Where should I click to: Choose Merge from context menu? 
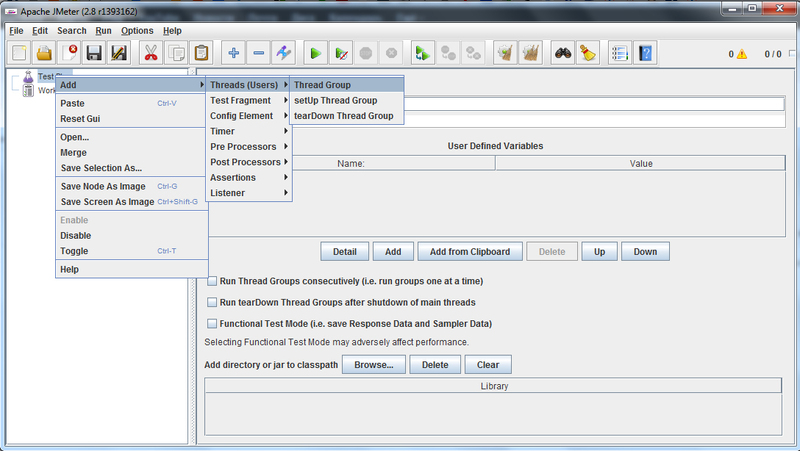pos(131,153)
